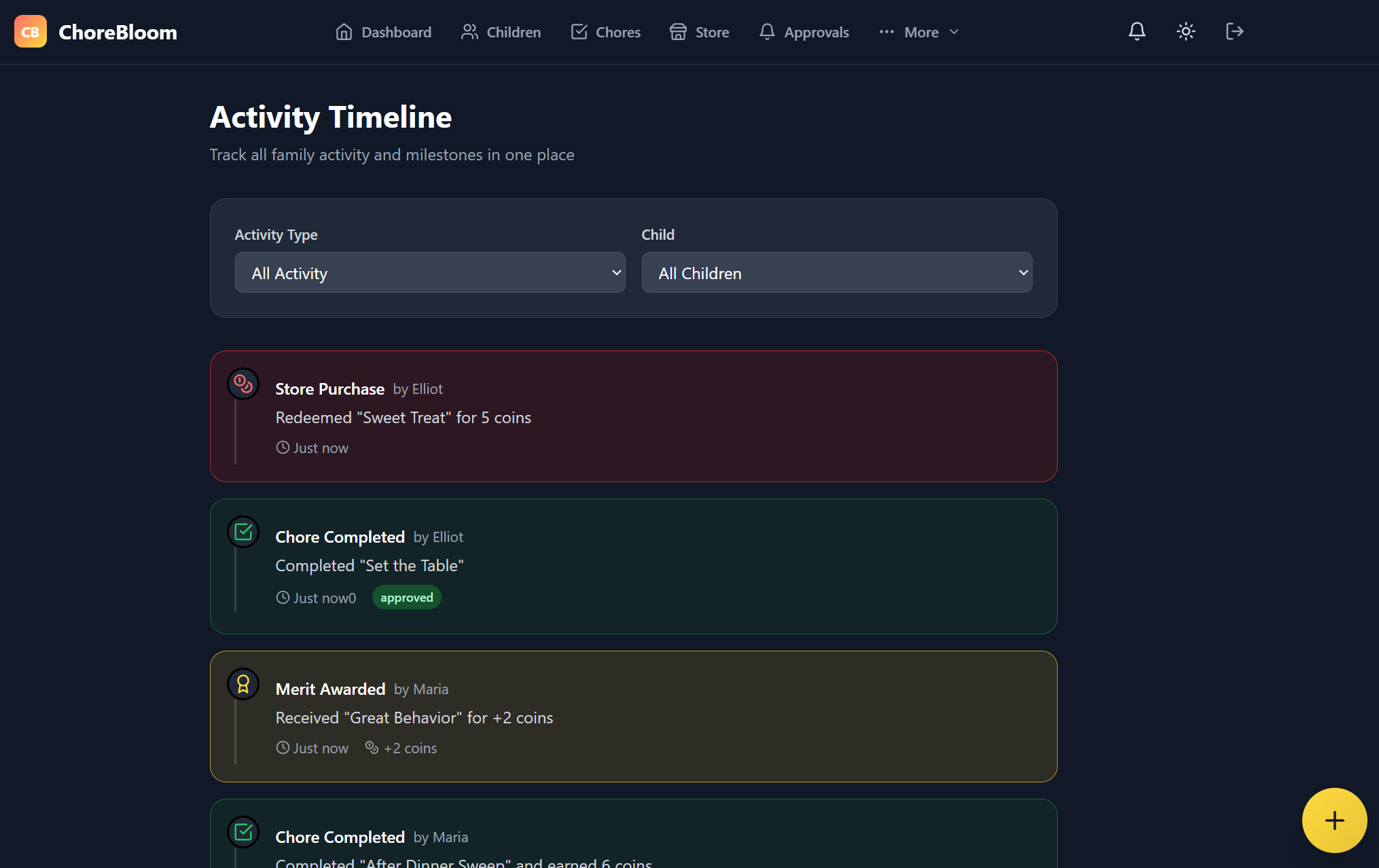The height and width of the screenshot is (868, 1379).
Task: Open the notifications bell icon
Action: [1136, 31]
